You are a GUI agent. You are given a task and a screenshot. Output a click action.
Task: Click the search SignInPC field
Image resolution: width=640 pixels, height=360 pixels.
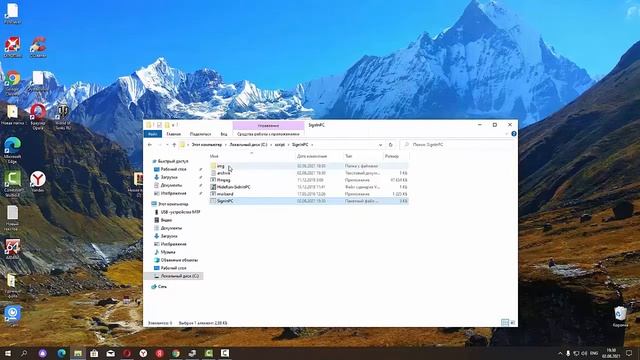tap(457, 145)
